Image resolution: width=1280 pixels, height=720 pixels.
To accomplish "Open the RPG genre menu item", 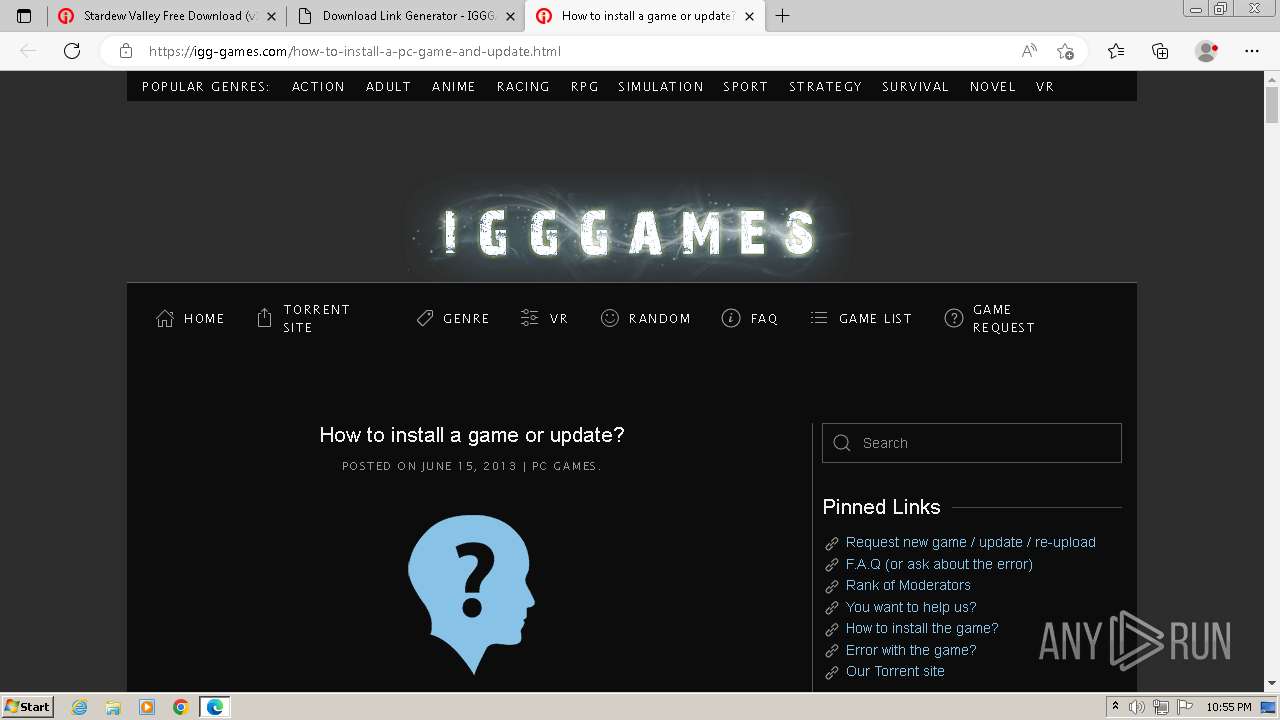I will [x=584, y=87].
